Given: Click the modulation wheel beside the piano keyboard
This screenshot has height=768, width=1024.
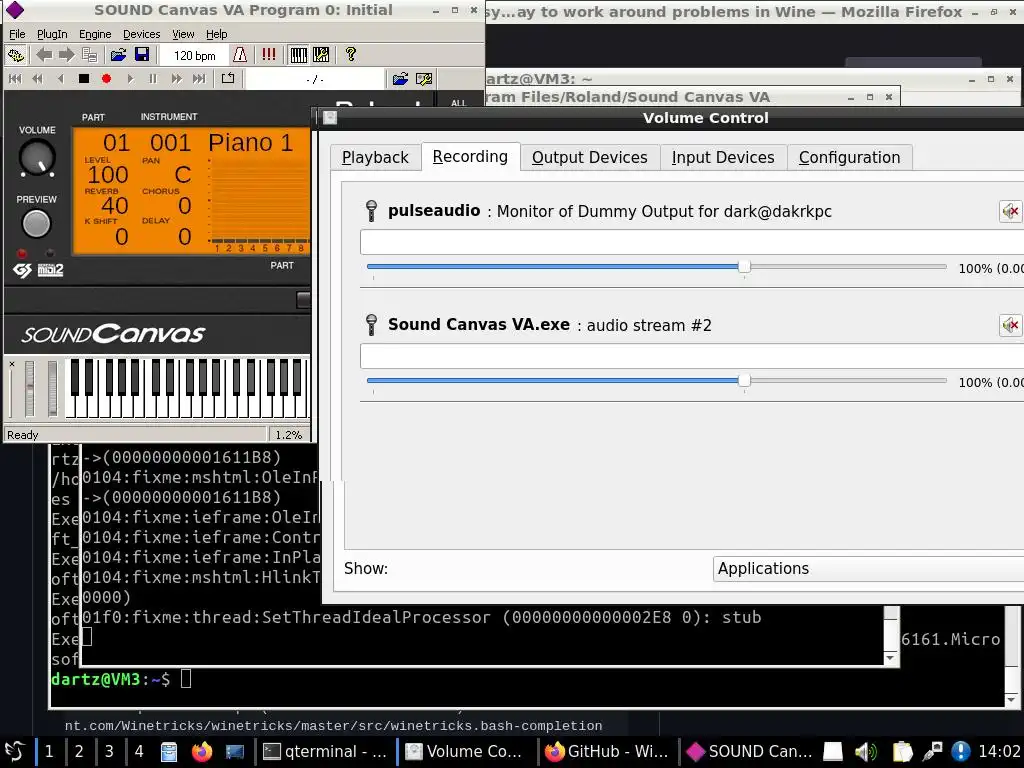Looking at the screenshot, I should click(x=52, y=388).
